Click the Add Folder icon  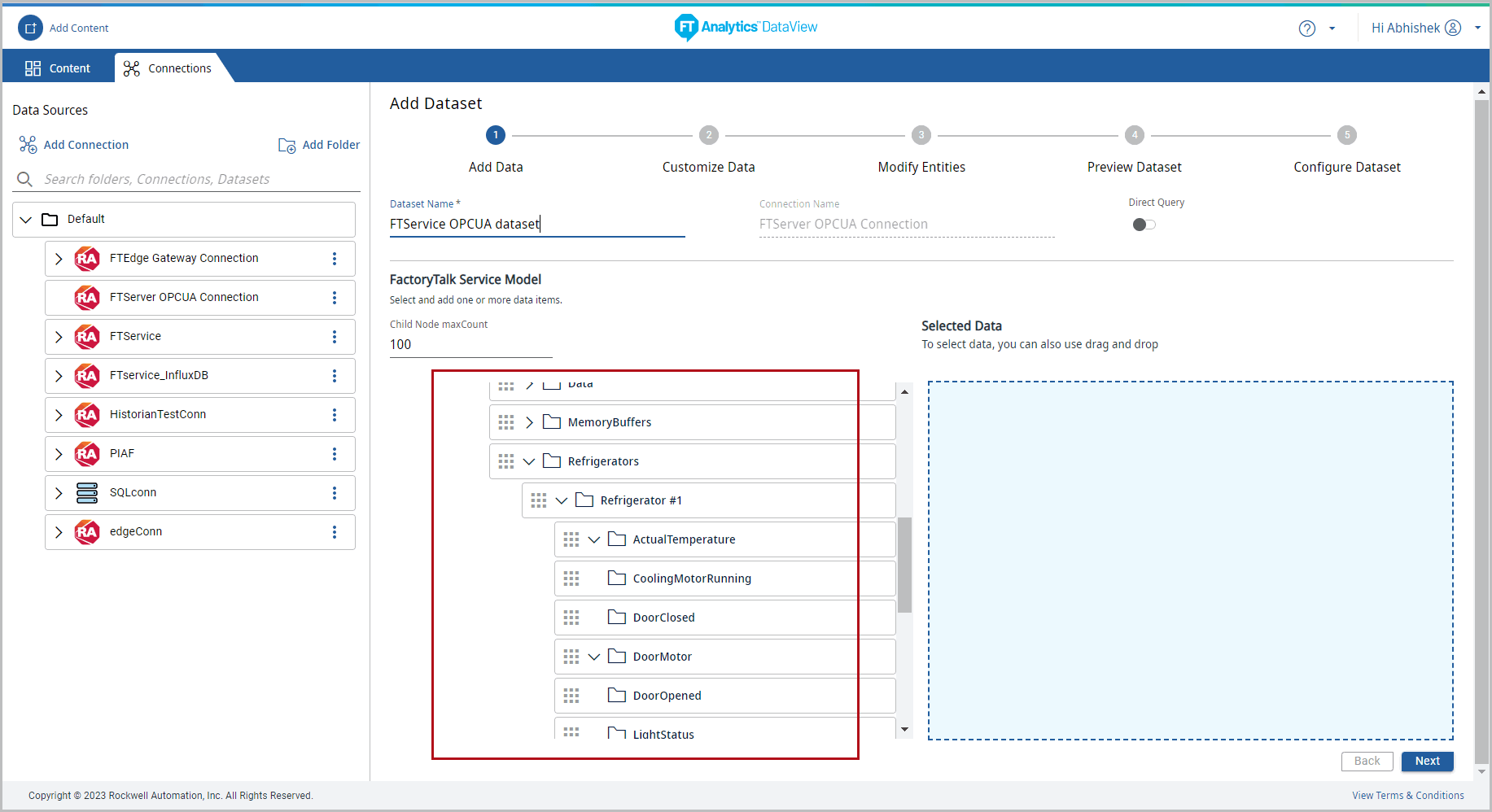287,146
